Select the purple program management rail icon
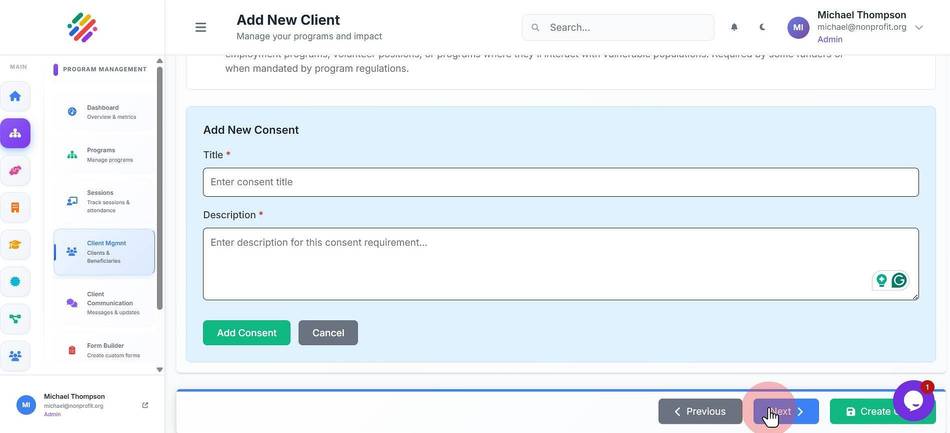The height and width of the screenshot is (433, 950). pyautogui.click(x=15, y=133)
